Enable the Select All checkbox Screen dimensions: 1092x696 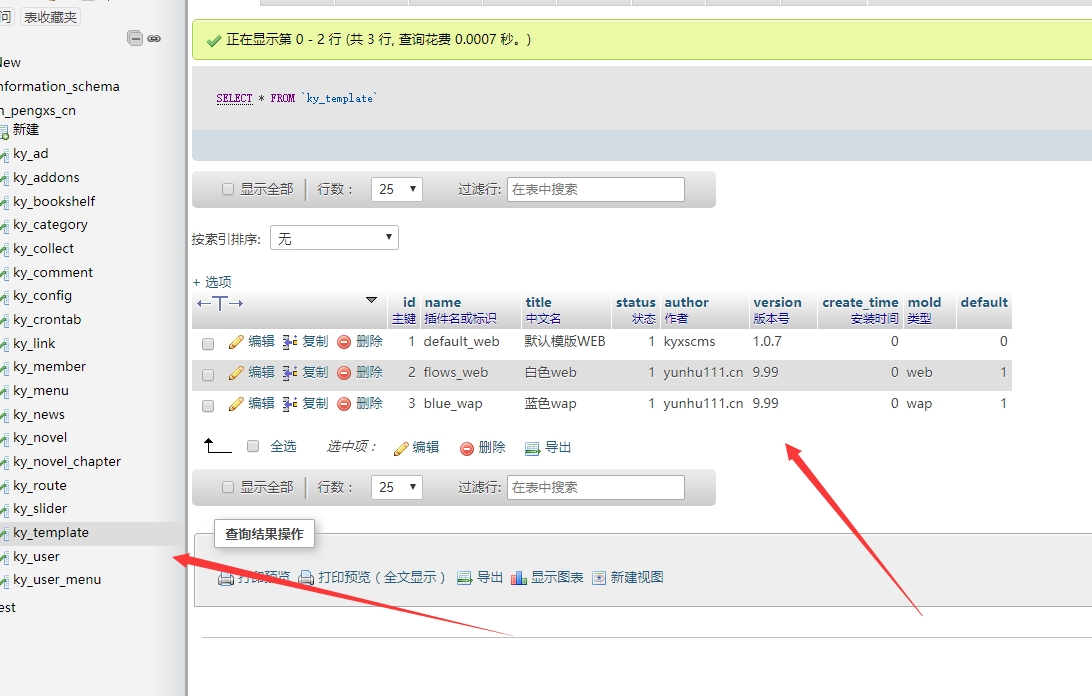253,447
